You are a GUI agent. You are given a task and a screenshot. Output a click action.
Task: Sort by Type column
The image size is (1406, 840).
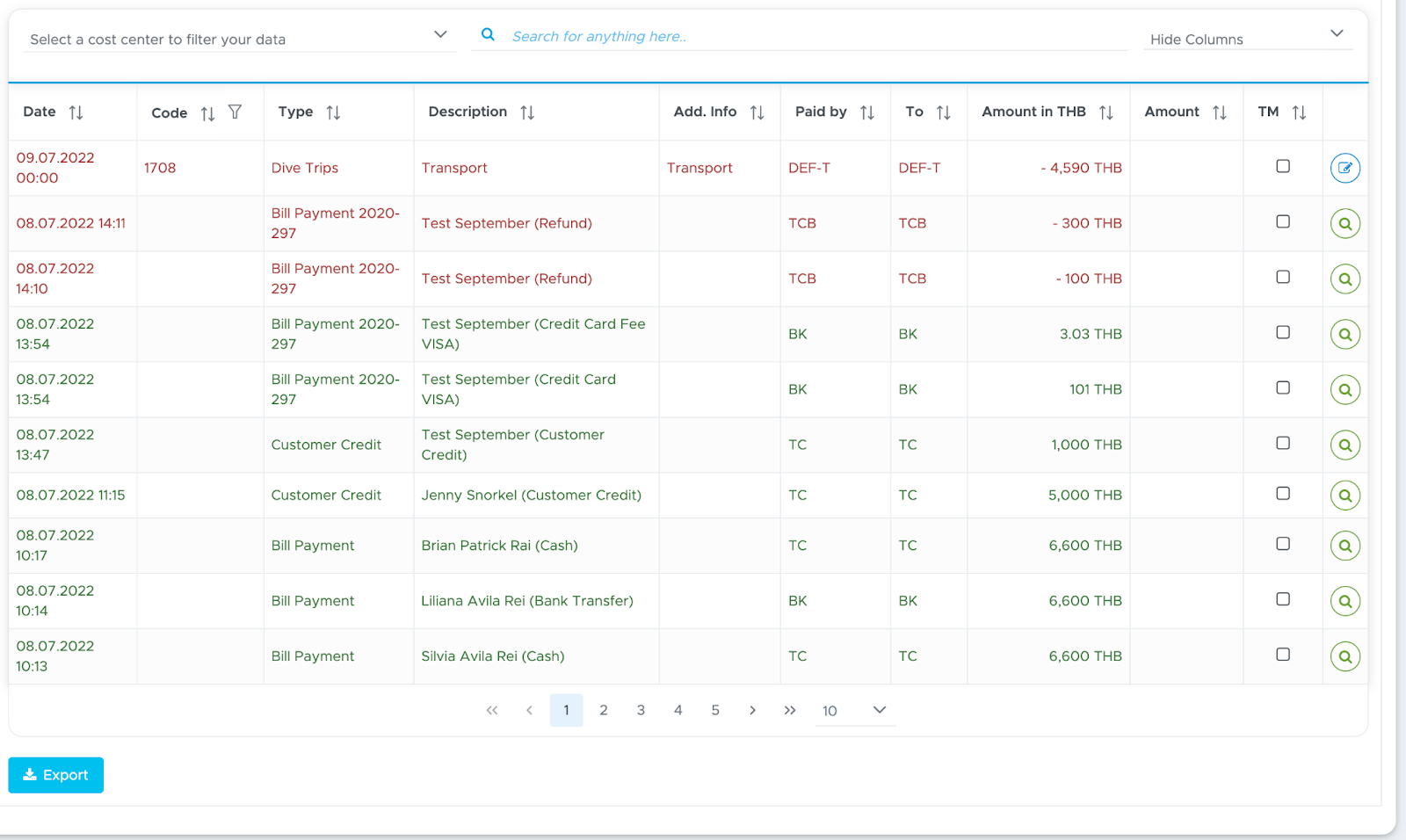point(333,112)
